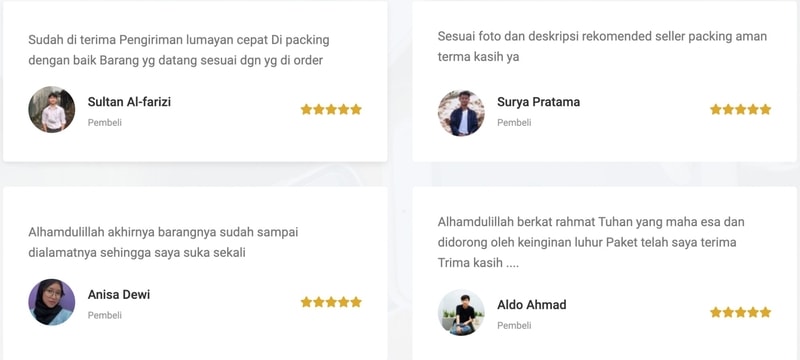800x360 pixels.
Task: Click review text 'Alhamdulillah akhirnya barangnya sudah sampai'
Action: 163,242
